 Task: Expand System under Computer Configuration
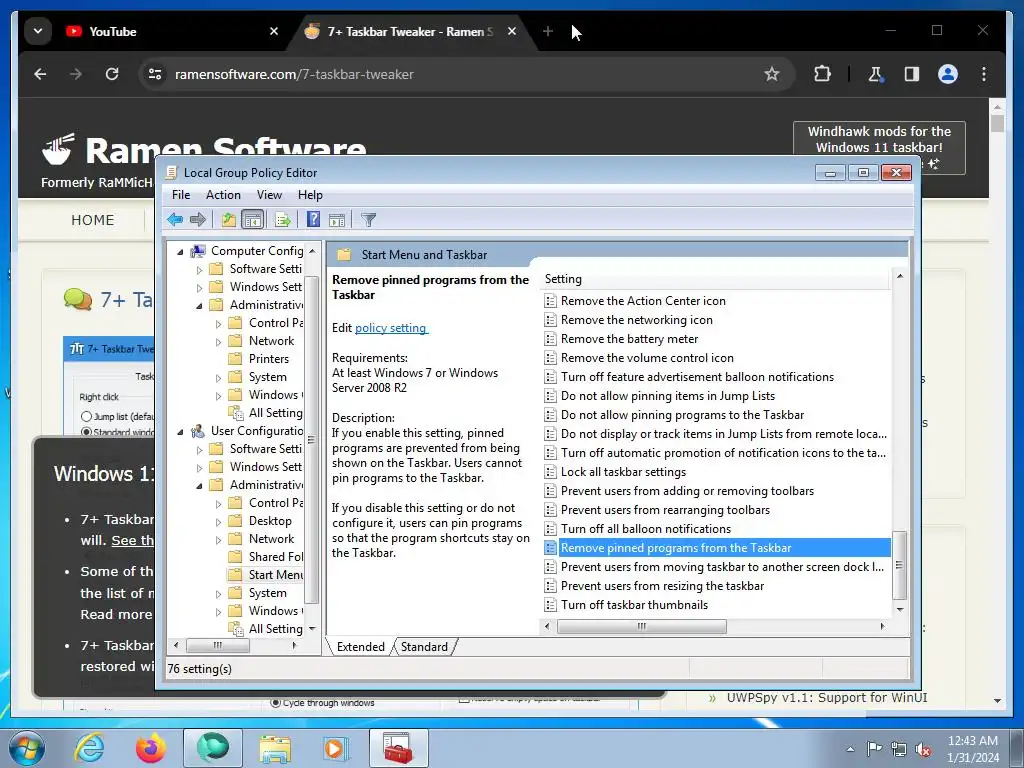(219, 377)
